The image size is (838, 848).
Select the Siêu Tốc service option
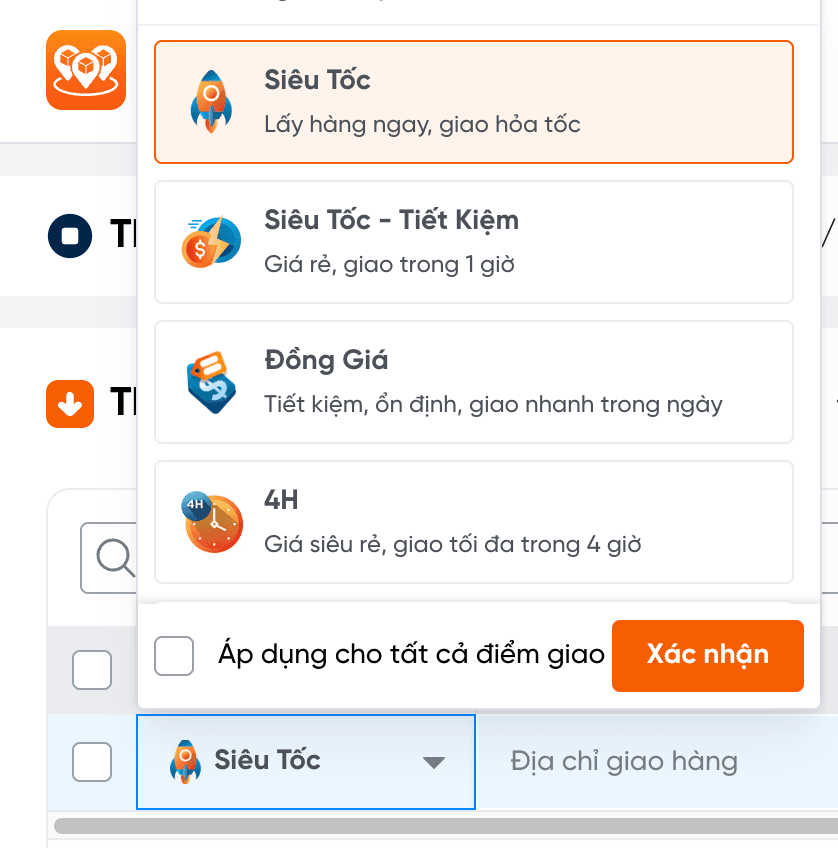pos(474,102)
